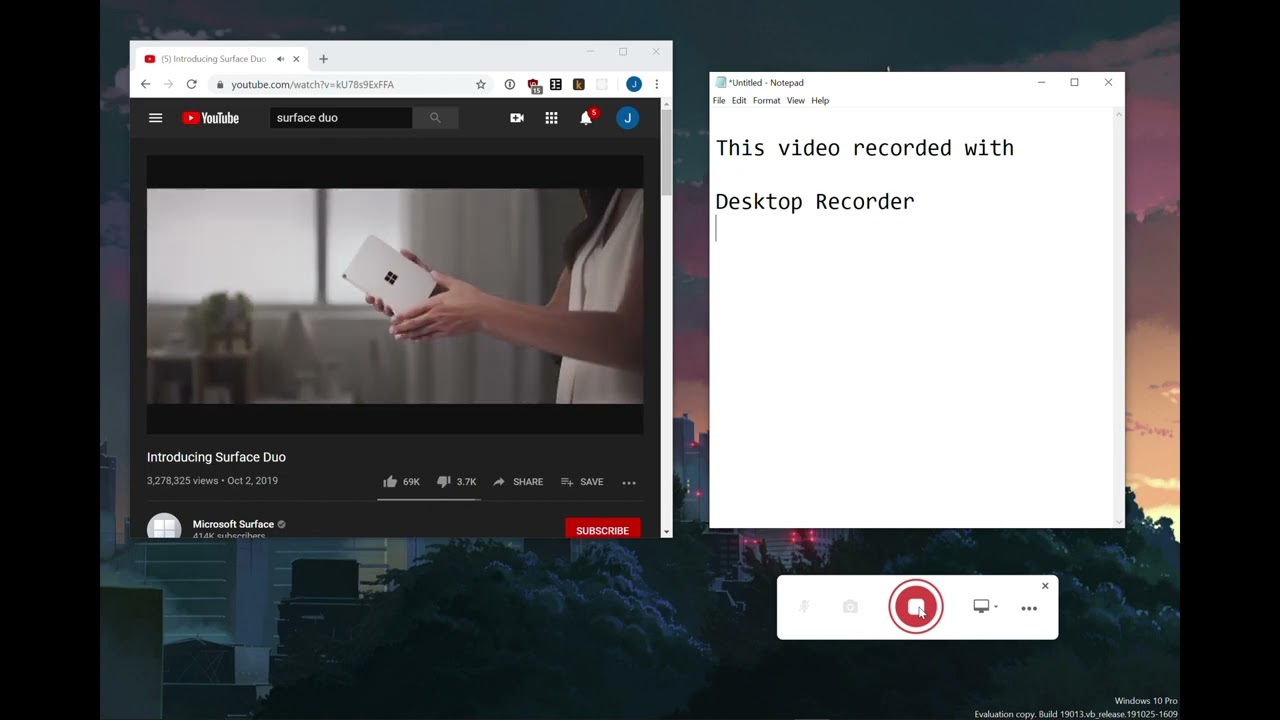The image size is (1280, 720).
Task: Like the video (69K)
Action: click(x=401, y=482)
